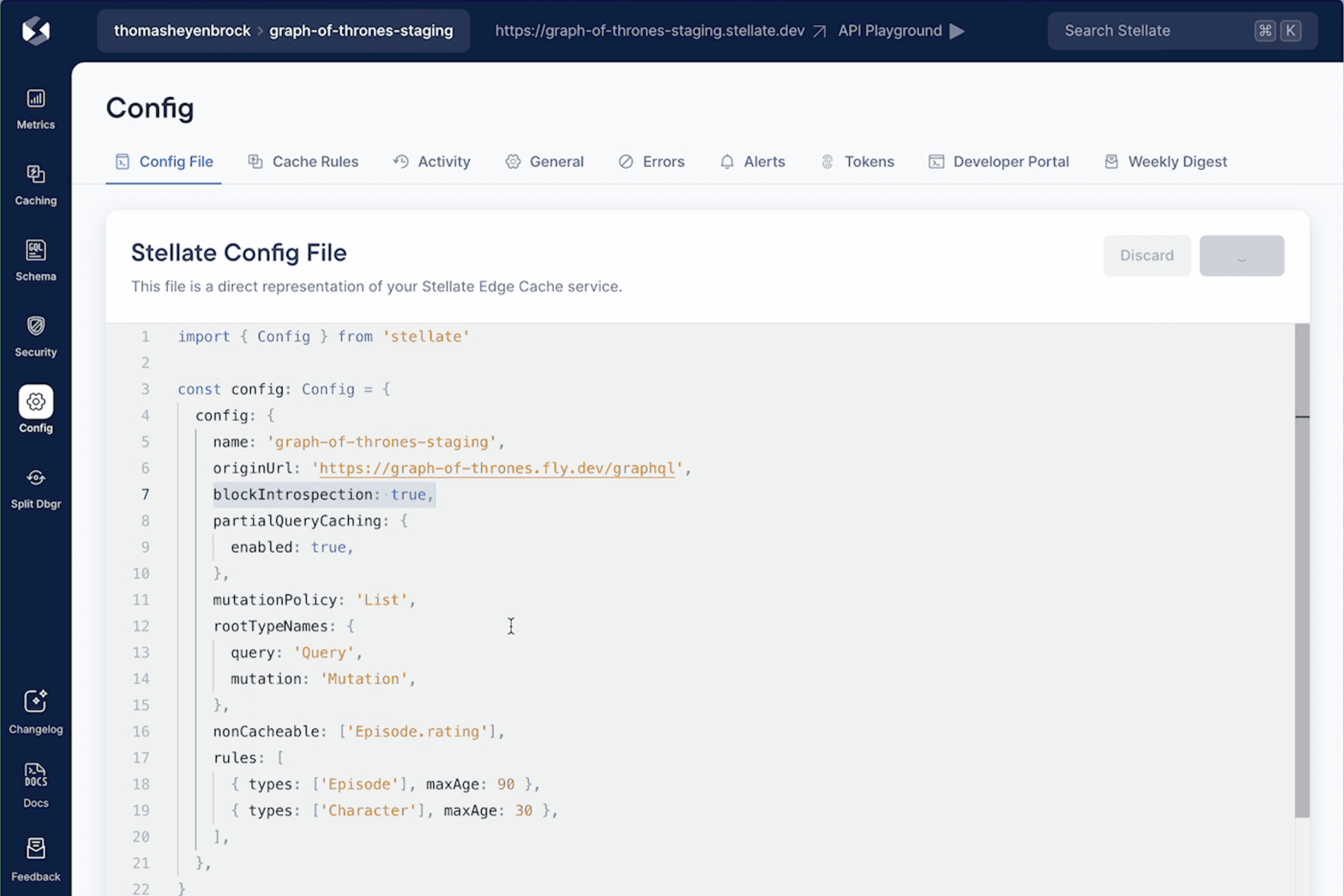Launch the API Playground play button

coord(957,31)
